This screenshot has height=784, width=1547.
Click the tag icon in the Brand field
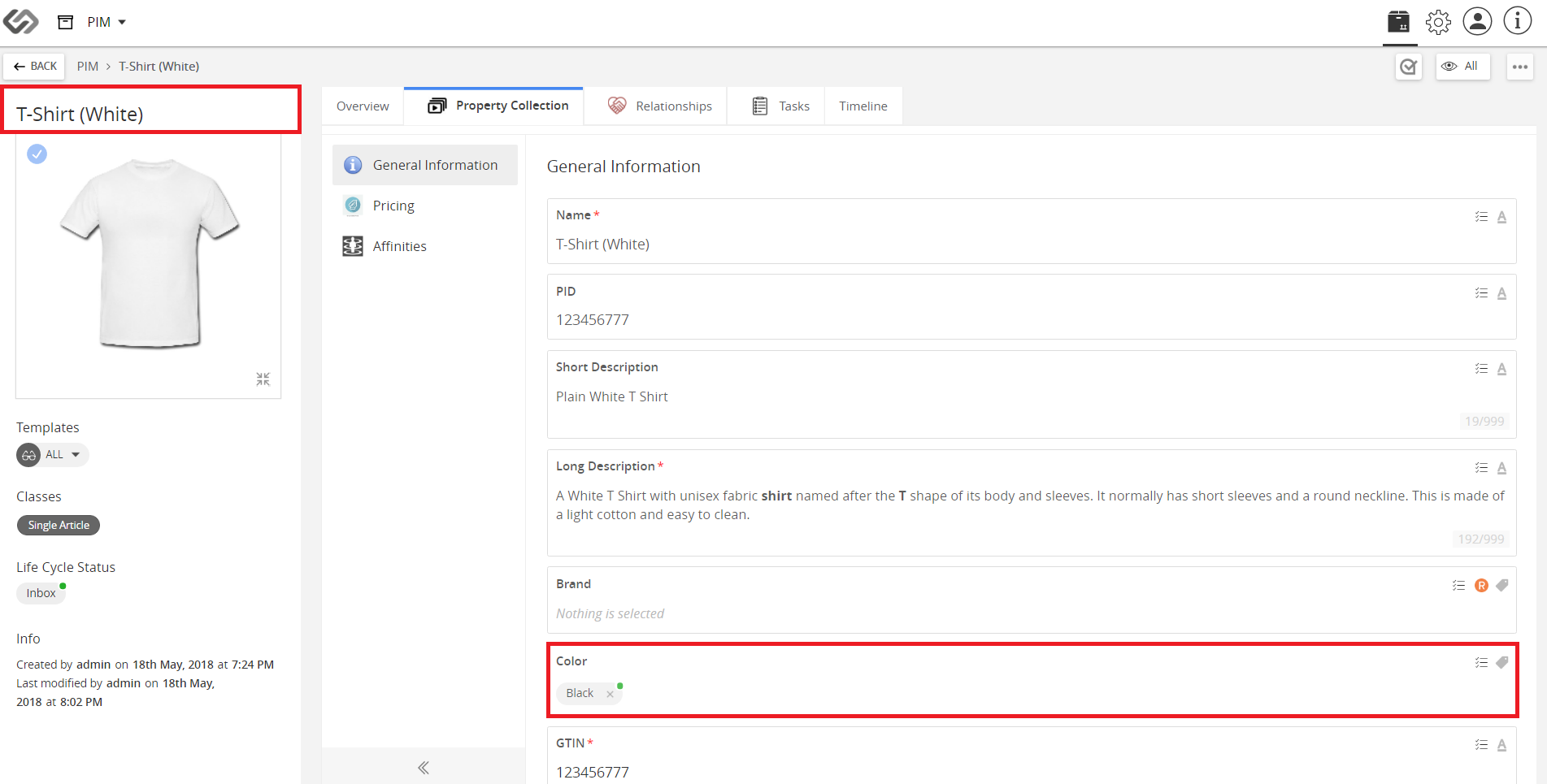pyautogui.click(x=1501, y=585)
